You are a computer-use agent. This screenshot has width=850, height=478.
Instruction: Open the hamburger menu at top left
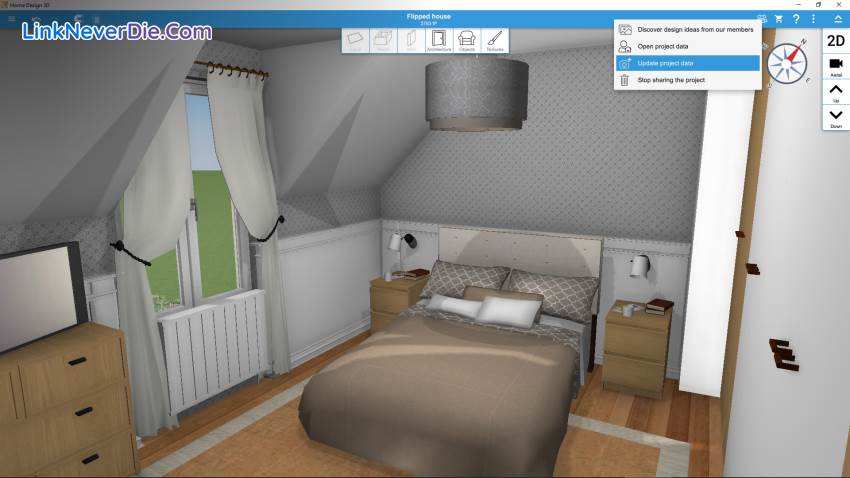pos(12,19)
